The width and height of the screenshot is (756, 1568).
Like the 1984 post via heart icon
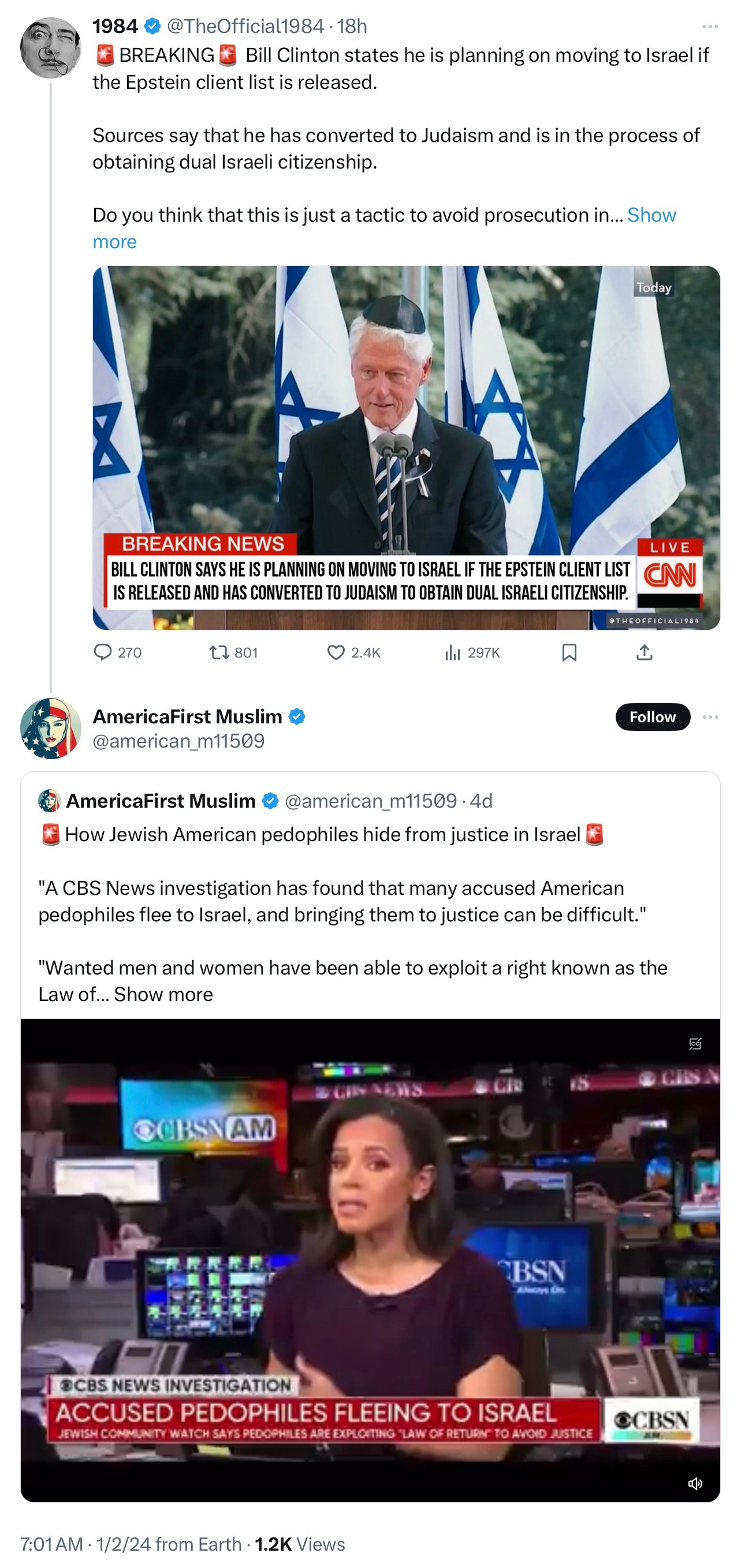pyautogui.click(x=336, y=652)
